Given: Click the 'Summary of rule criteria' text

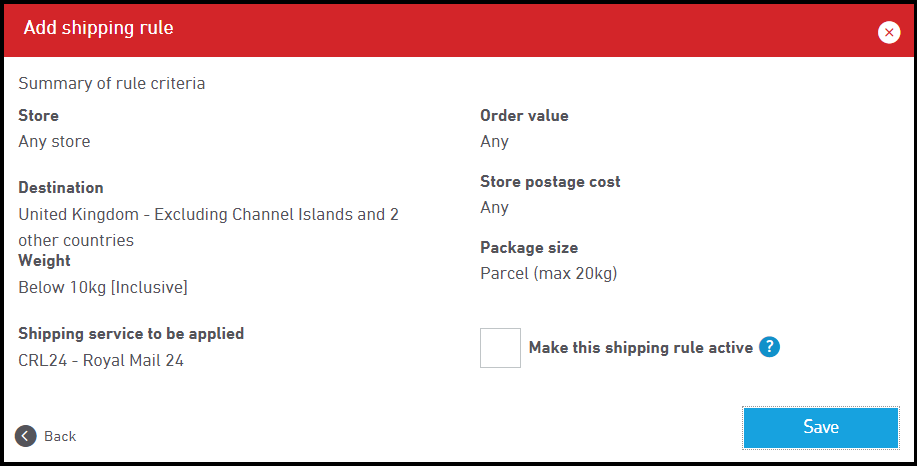Looking at the screenshot, I should click(x=112, y=84).
